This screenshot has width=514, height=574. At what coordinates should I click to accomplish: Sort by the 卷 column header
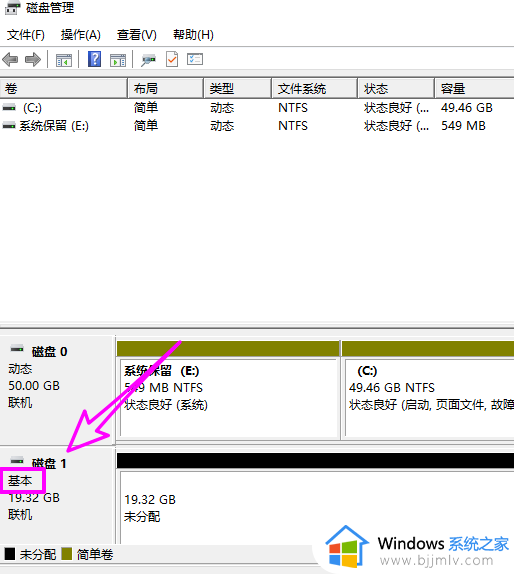tap(64, 88)
